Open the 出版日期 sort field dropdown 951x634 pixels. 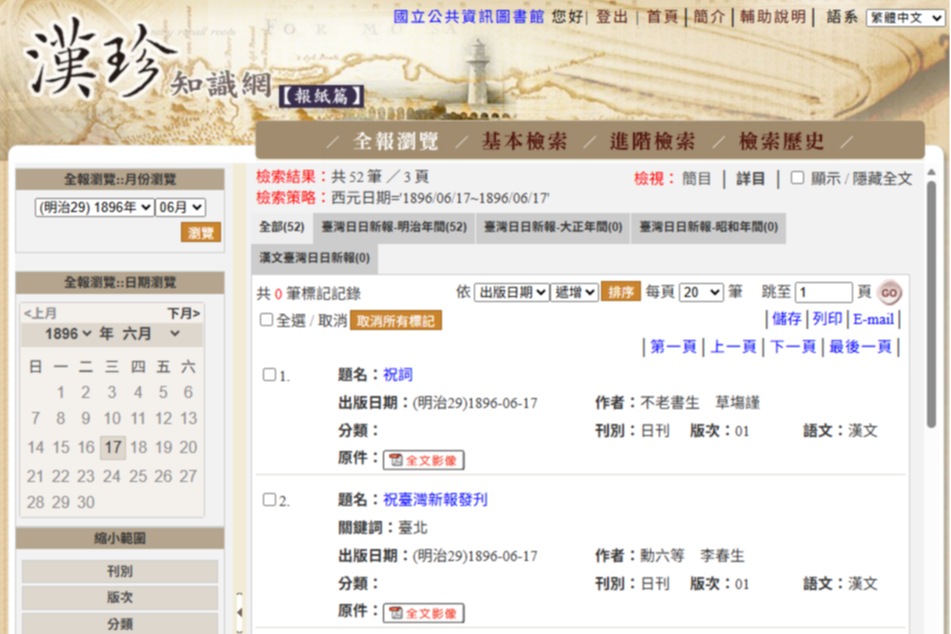coord(511,292)
